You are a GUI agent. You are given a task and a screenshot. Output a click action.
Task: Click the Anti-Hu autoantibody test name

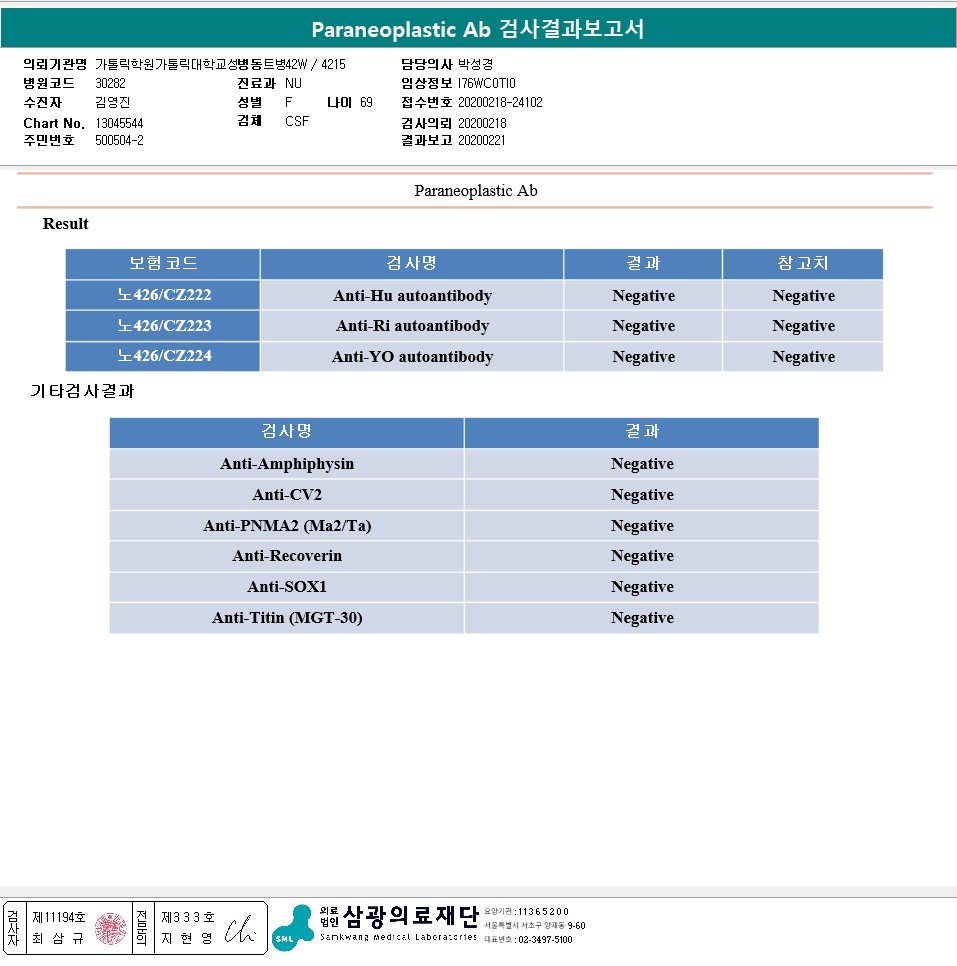point(412,296)
